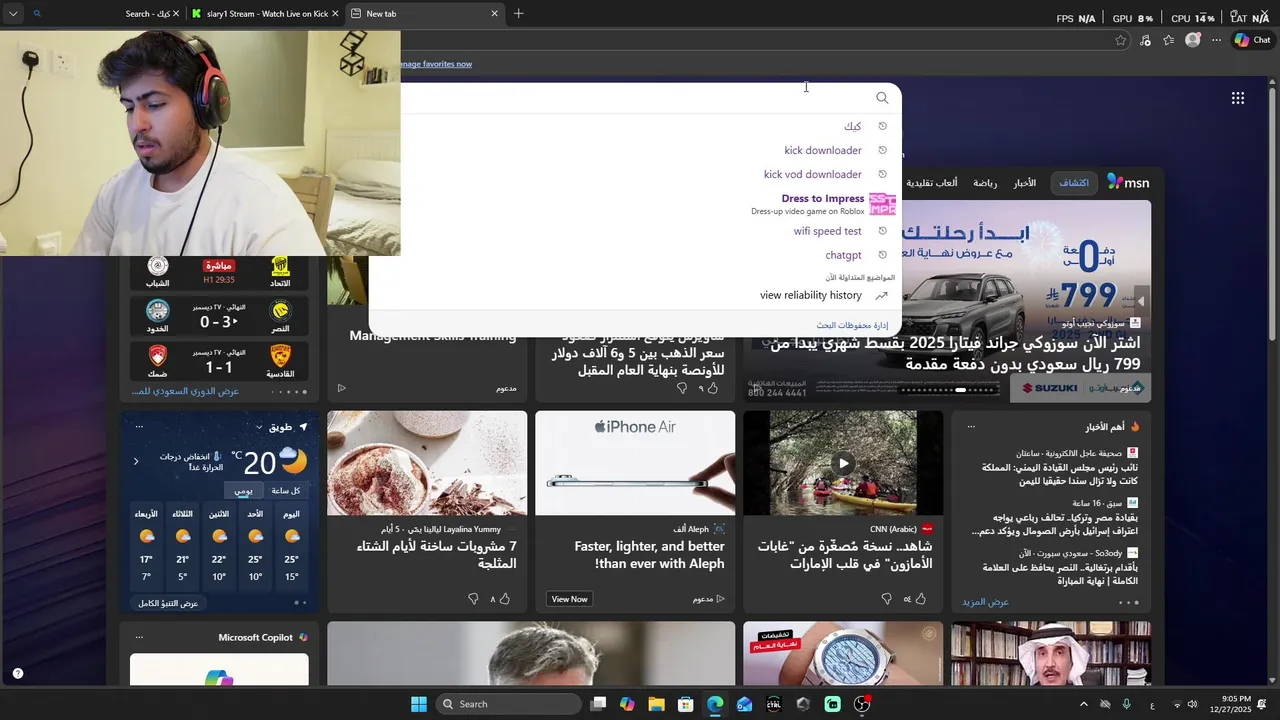1280x720 pixels.
Task: Open more options on Microsoft Copilot card
Action: 139,637
